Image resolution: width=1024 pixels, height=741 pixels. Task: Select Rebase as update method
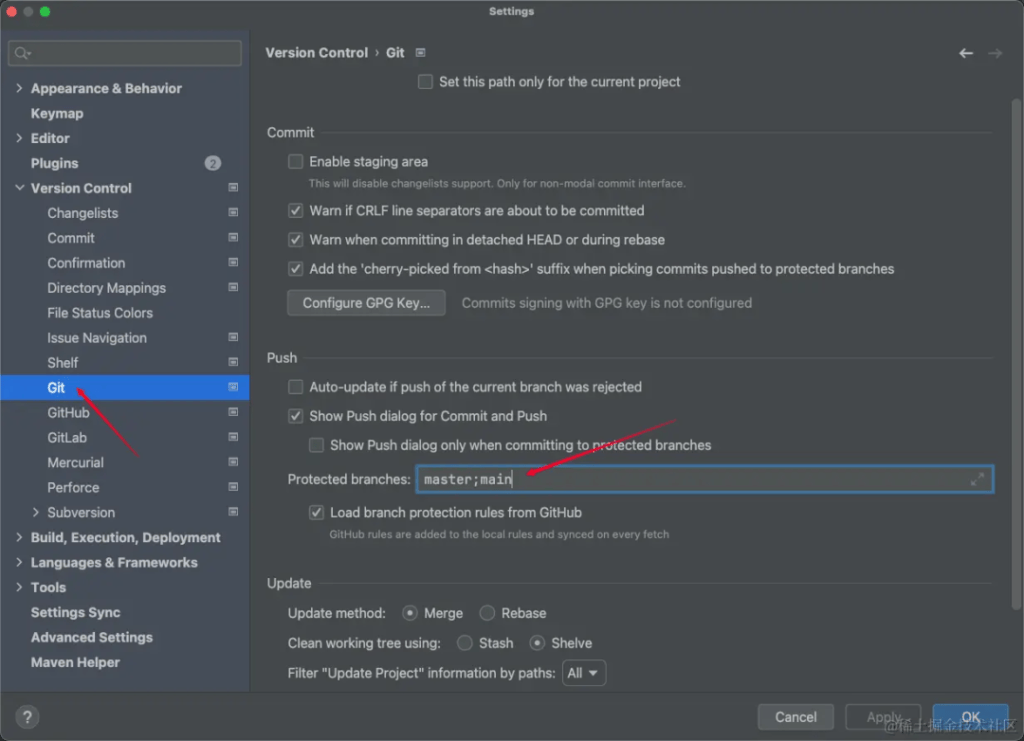click(488, 613)
